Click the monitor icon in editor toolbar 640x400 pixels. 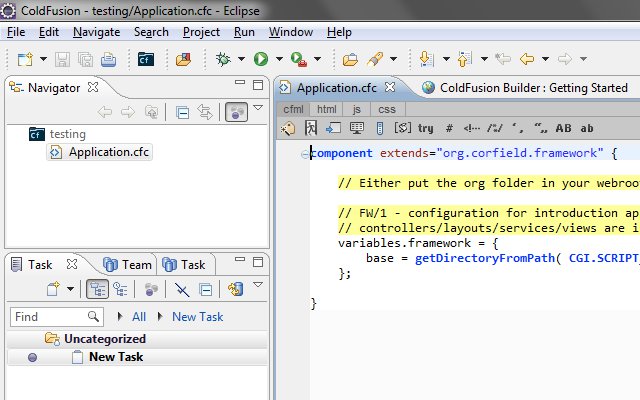click(357, 128)
